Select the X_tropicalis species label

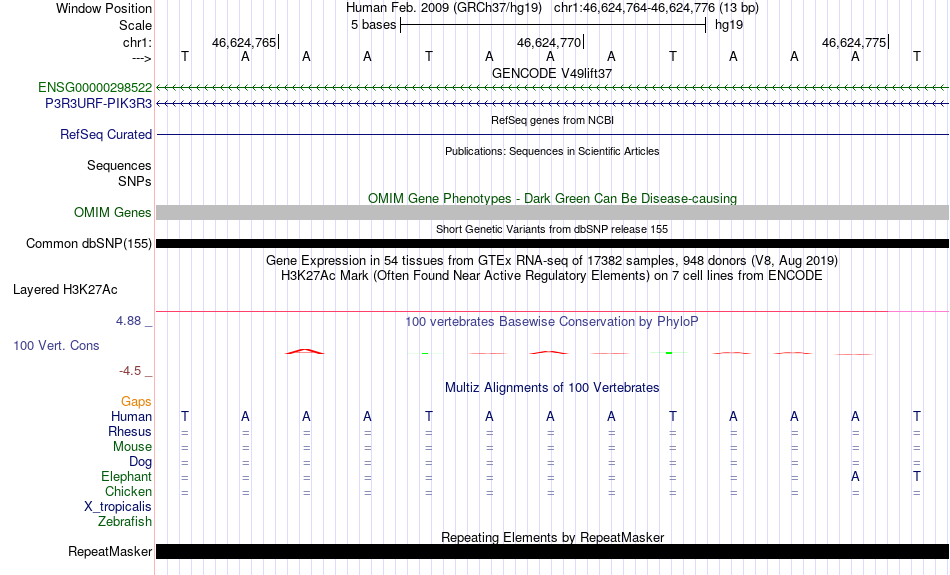pyautogui.click(x=118, y=507)
